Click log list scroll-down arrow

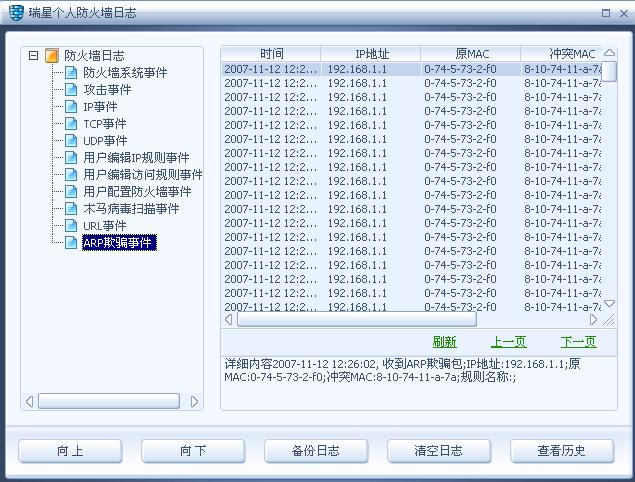pos(609,303)
